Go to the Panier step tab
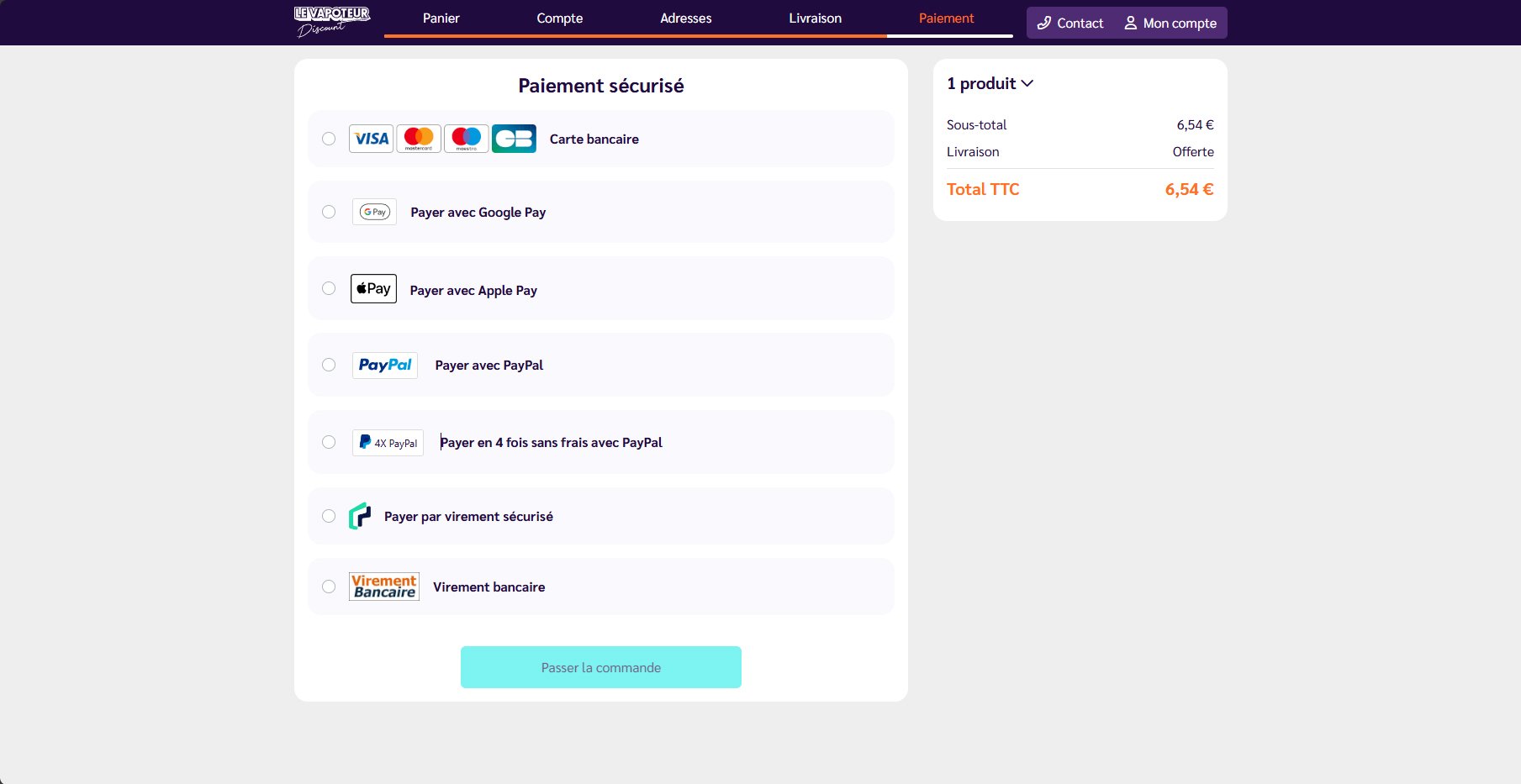1521x784 pixels. [441, 18]
